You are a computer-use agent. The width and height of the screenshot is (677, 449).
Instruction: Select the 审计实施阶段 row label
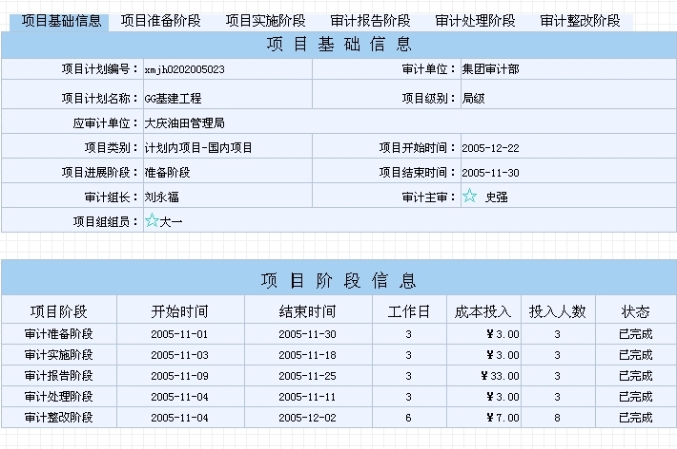(x=59, y=355)
